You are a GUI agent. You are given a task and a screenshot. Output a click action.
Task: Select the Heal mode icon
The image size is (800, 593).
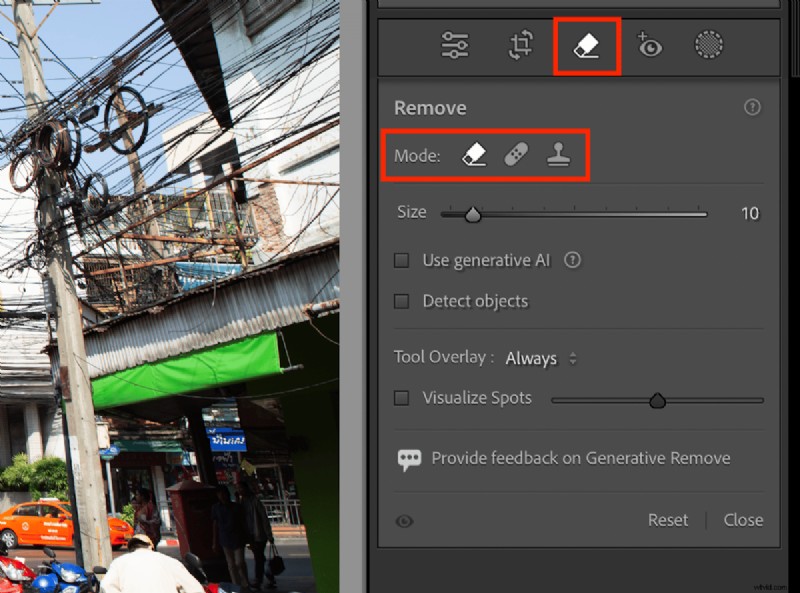click(517, 153)
